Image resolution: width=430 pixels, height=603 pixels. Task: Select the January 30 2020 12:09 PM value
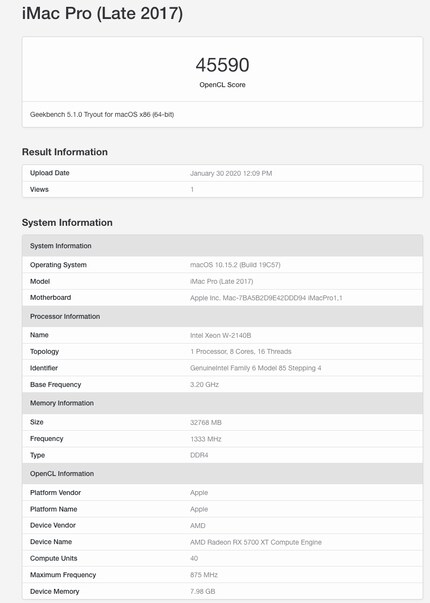click(x=231, y=173)
